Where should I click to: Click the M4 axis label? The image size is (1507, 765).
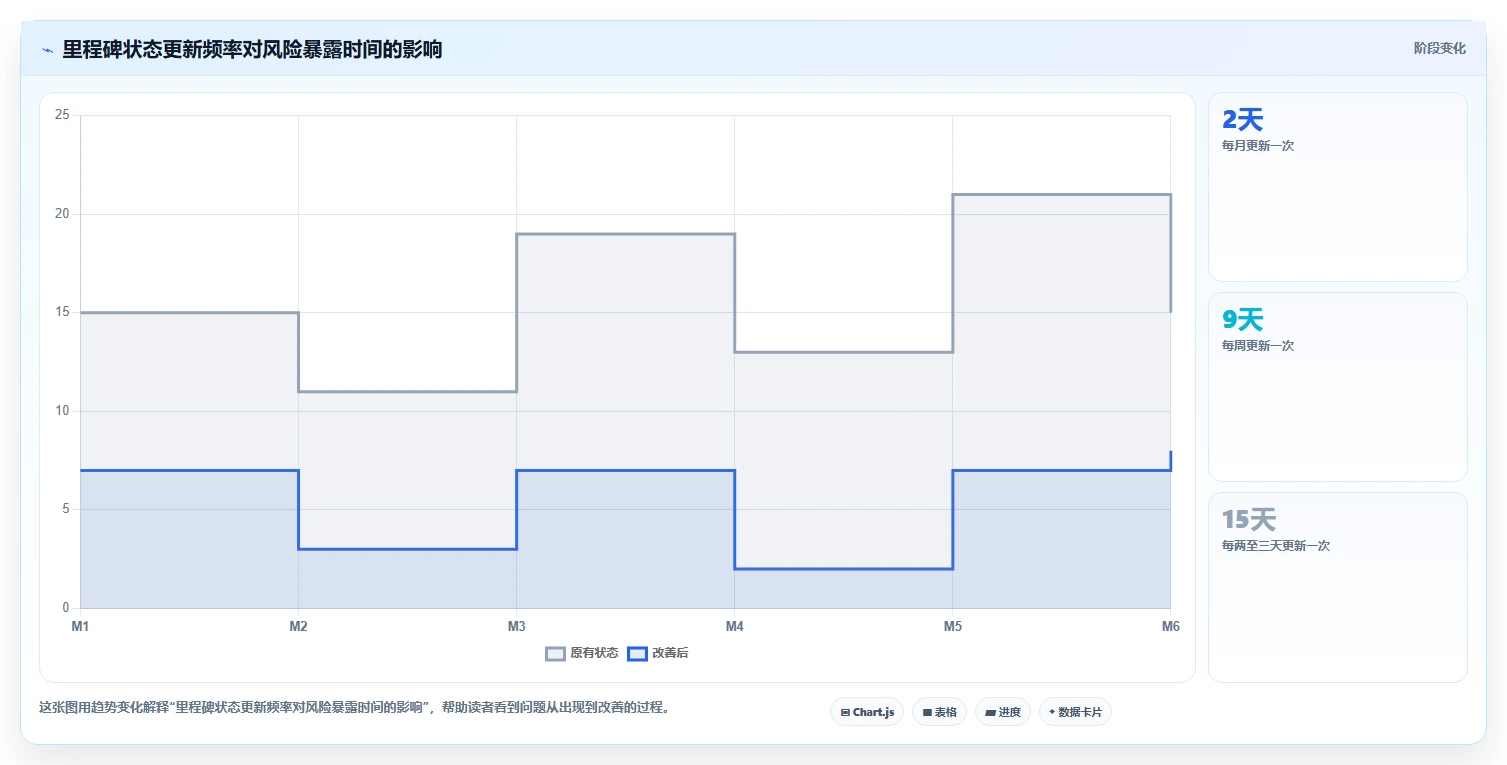tap(734, 627)
